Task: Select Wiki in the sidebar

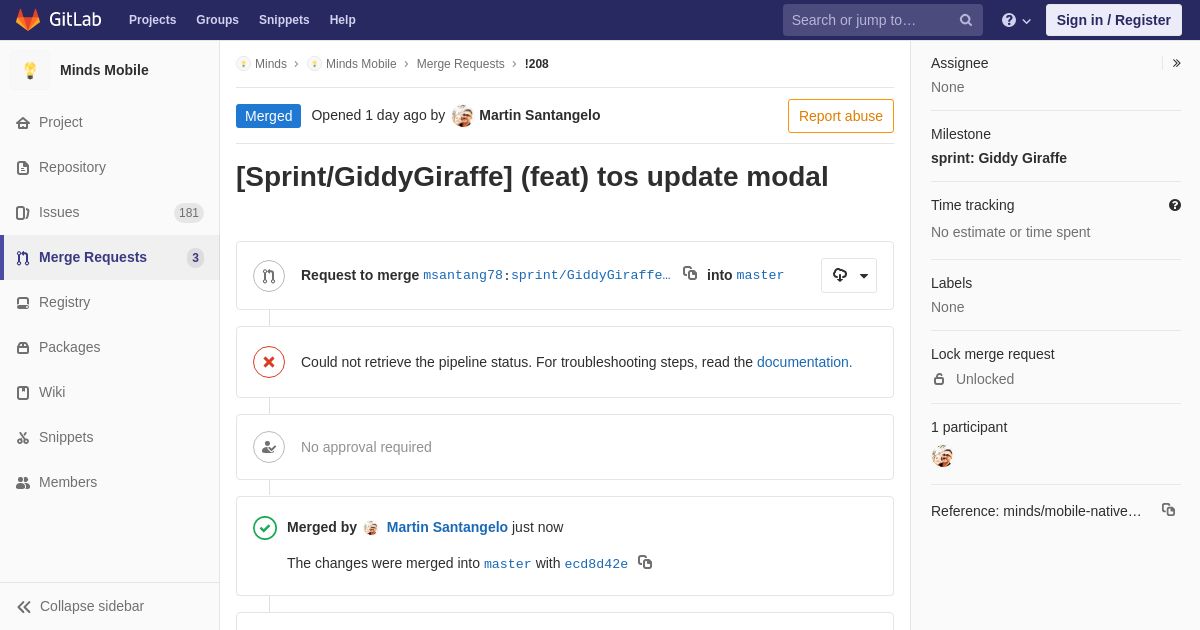Action: click(110, 392)
